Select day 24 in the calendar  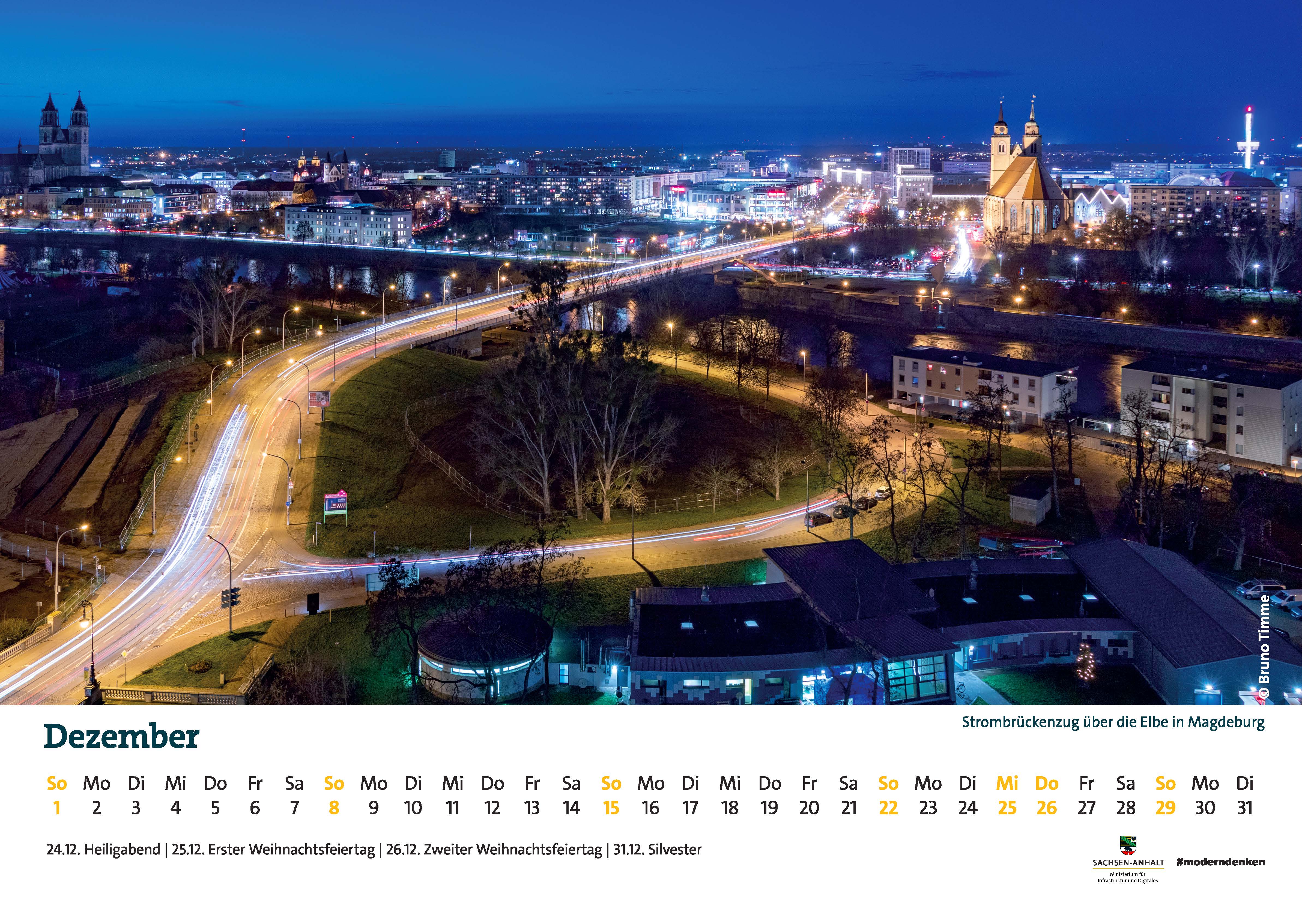[x=967, y=808]
